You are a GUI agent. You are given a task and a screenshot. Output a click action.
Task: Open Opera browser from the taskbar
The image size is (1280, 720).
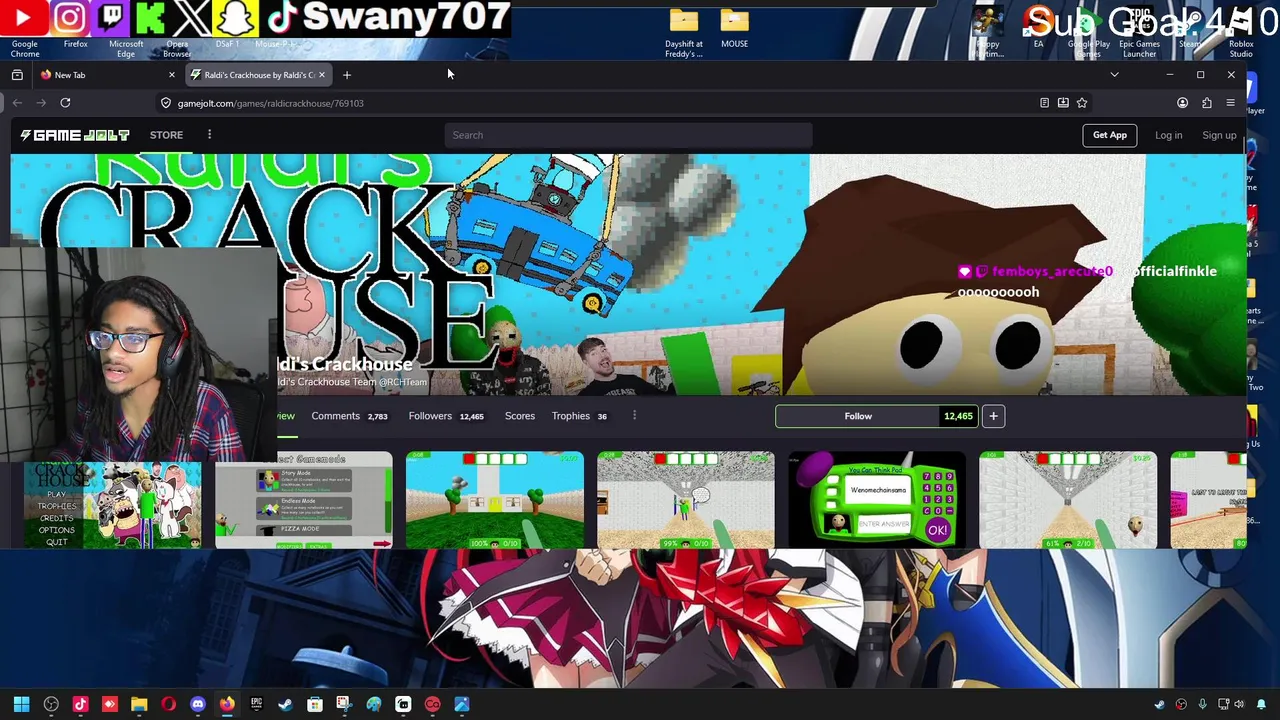(x=168, y=704)
